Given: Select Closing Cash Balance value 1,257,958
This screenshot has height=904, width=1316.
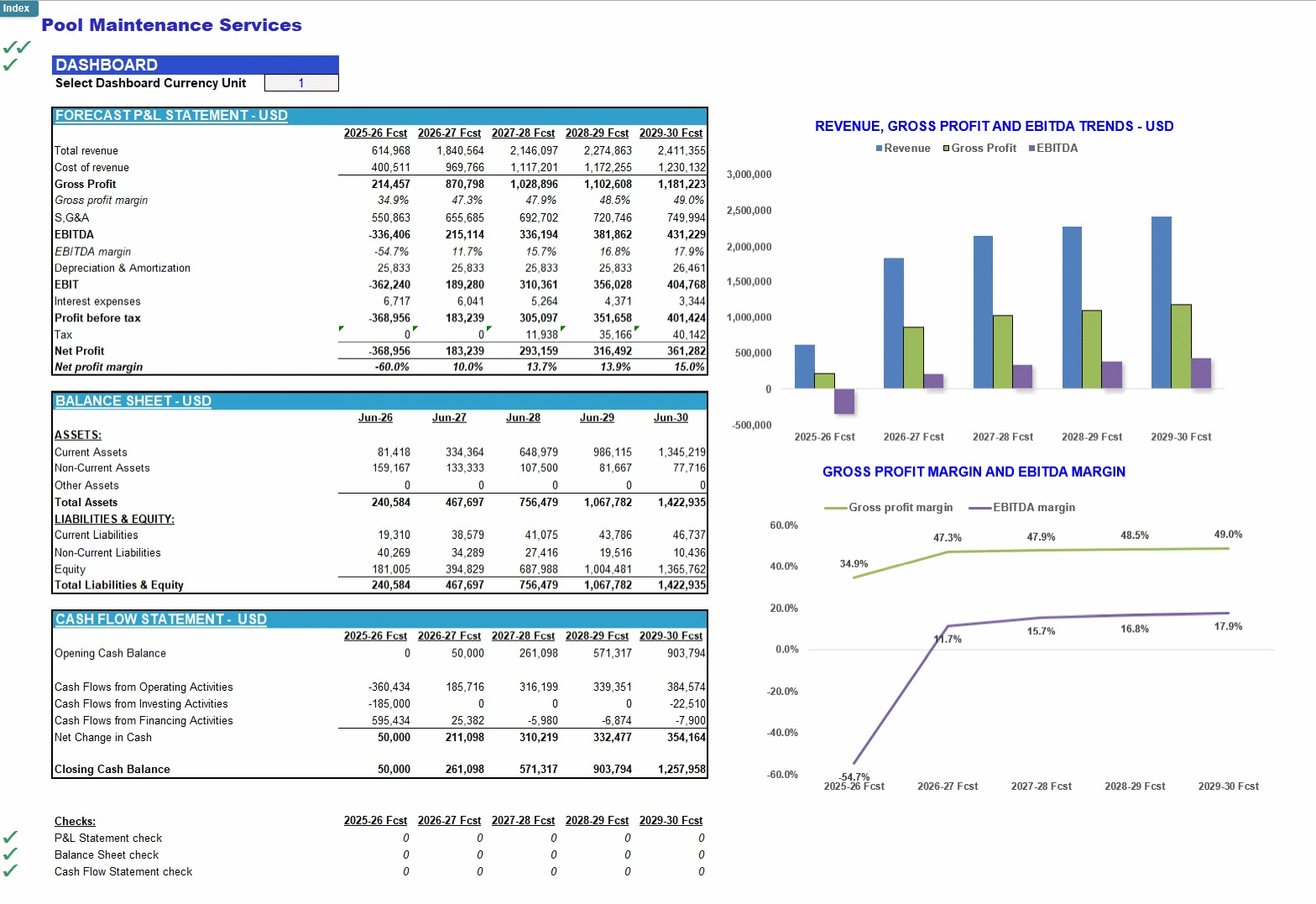Looking at the screenshot, I should 681,769.
